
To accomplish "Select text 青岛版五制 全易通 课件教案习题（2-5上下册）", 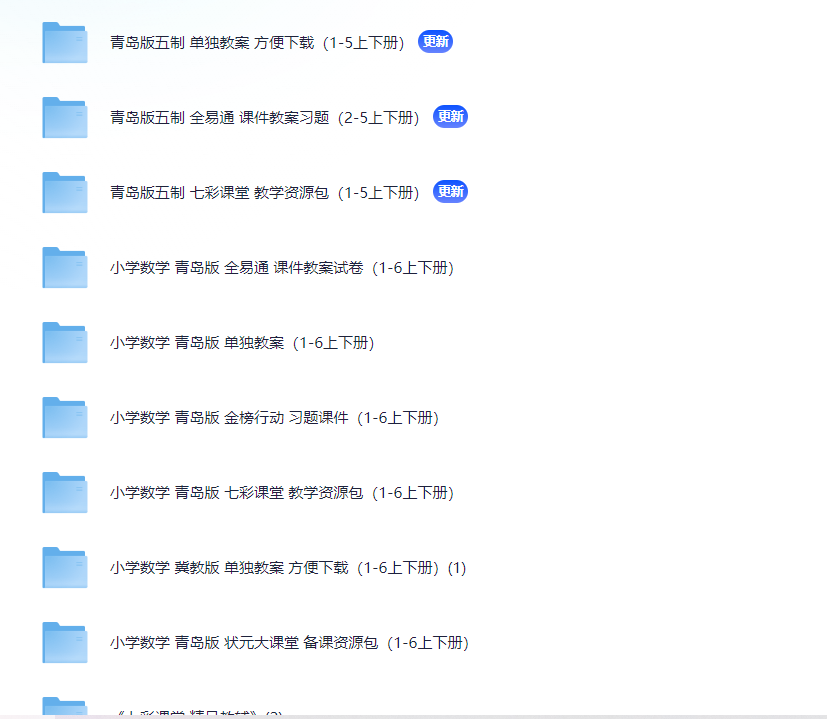I will 265,118.
